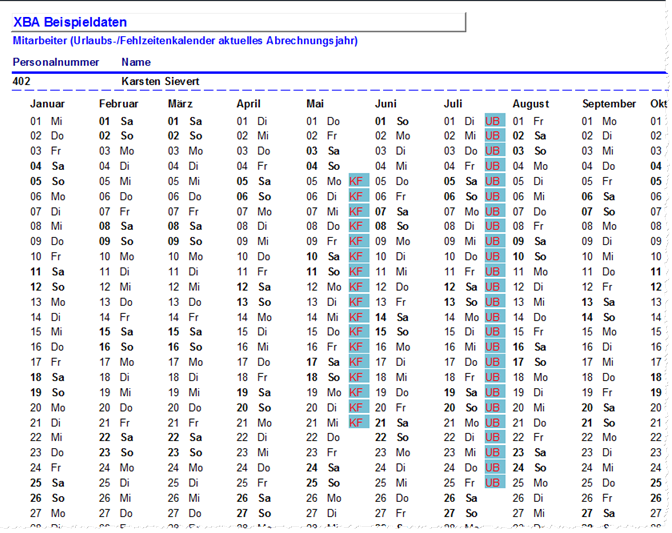Select März 16 So entry

point(185,347)
